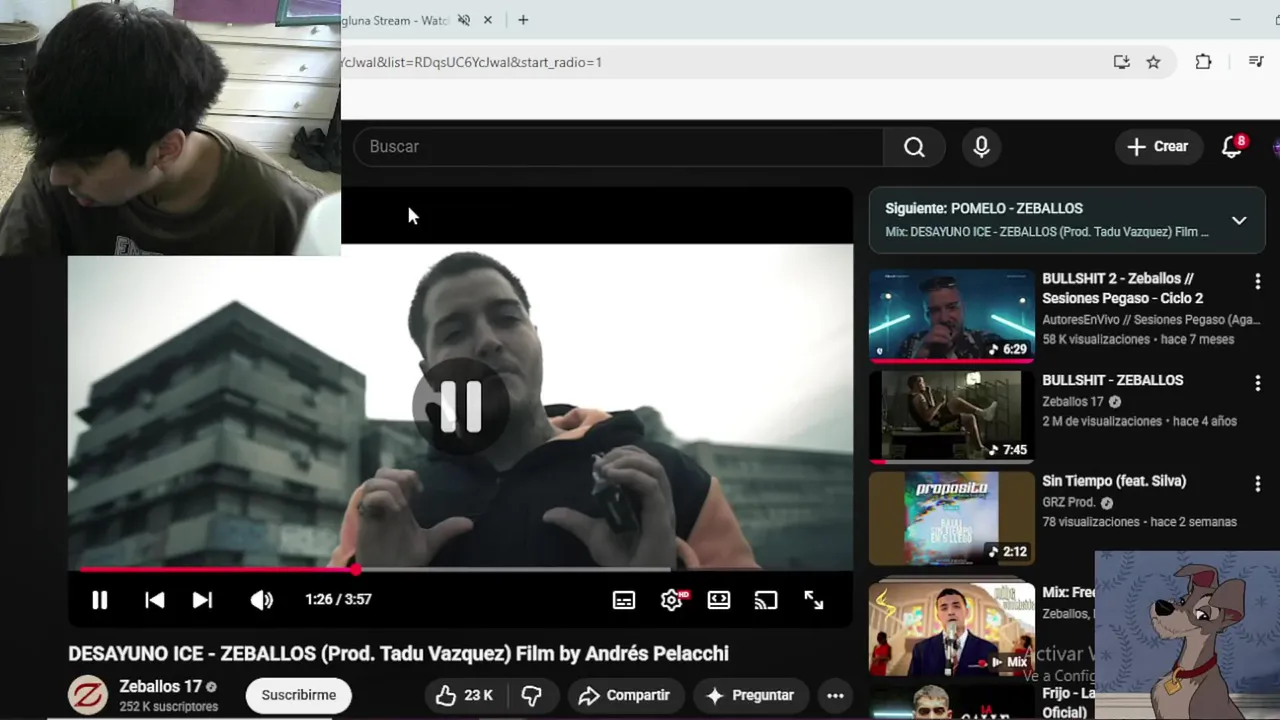Start voice search with microphone icon

[981, 147]
